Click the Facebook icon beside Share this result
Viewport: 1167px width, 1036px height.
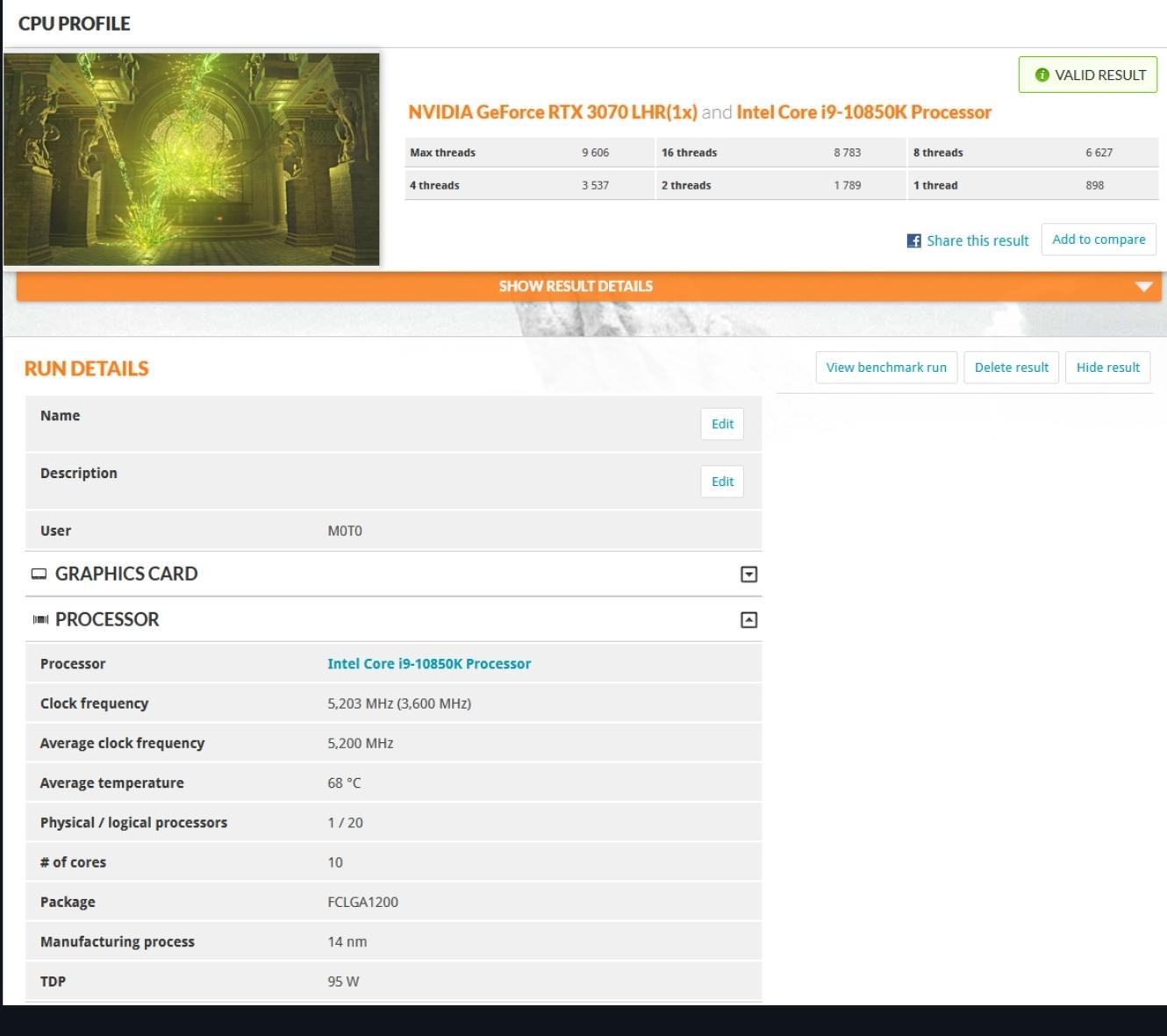pos(914,240)
